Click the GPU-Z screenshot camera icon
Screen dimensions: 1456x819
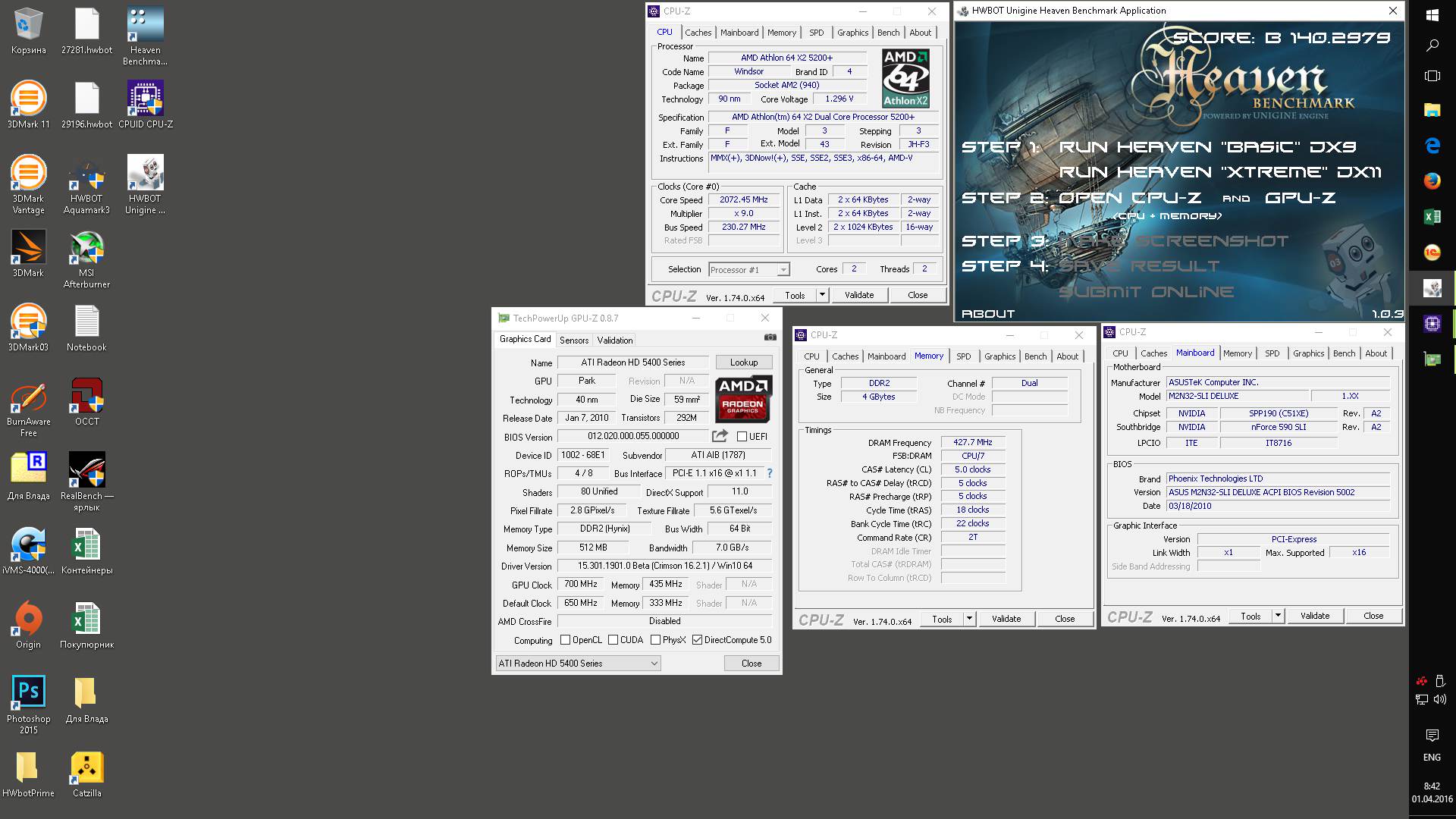(x=770, y=337)
